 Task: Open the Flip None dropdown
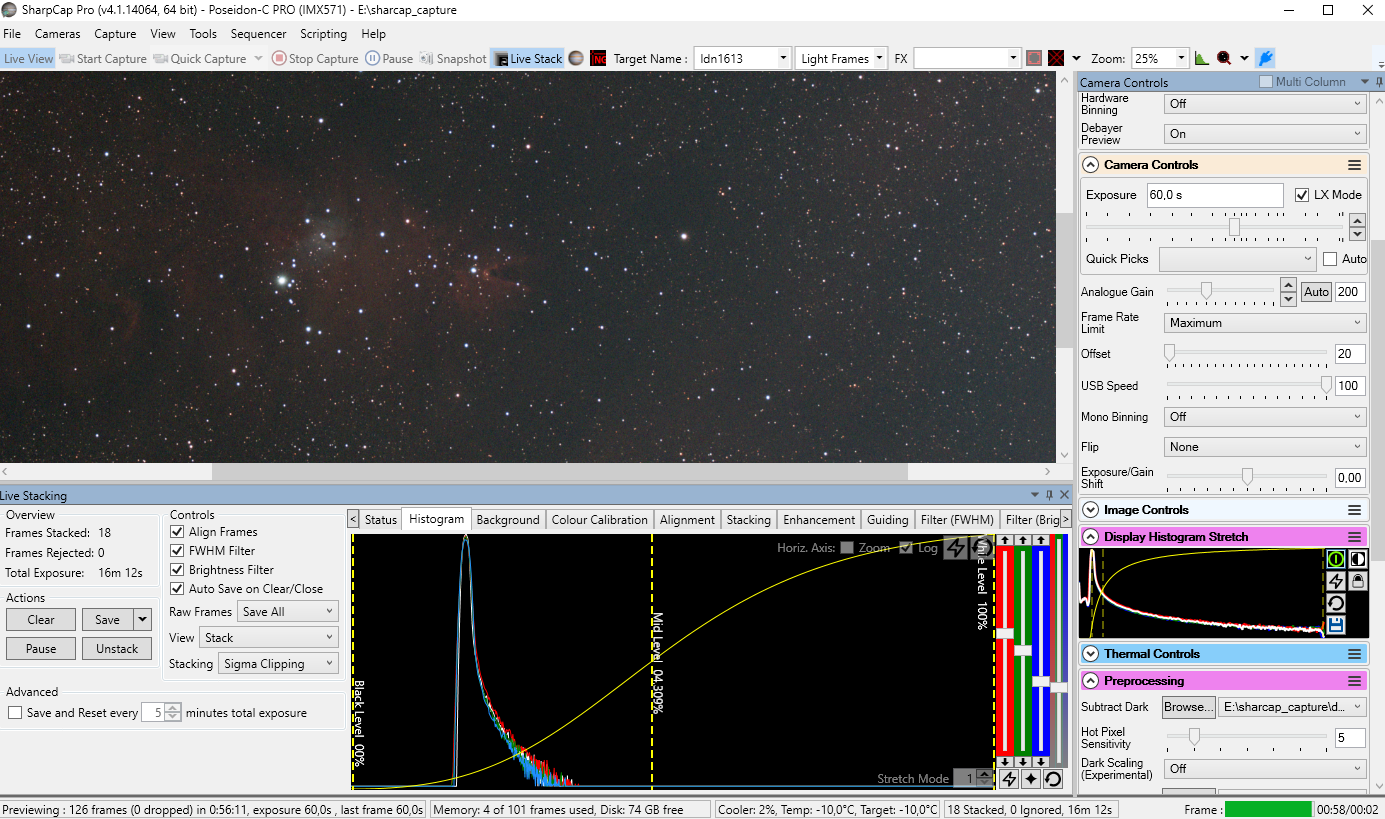(x=1265, y=447)
